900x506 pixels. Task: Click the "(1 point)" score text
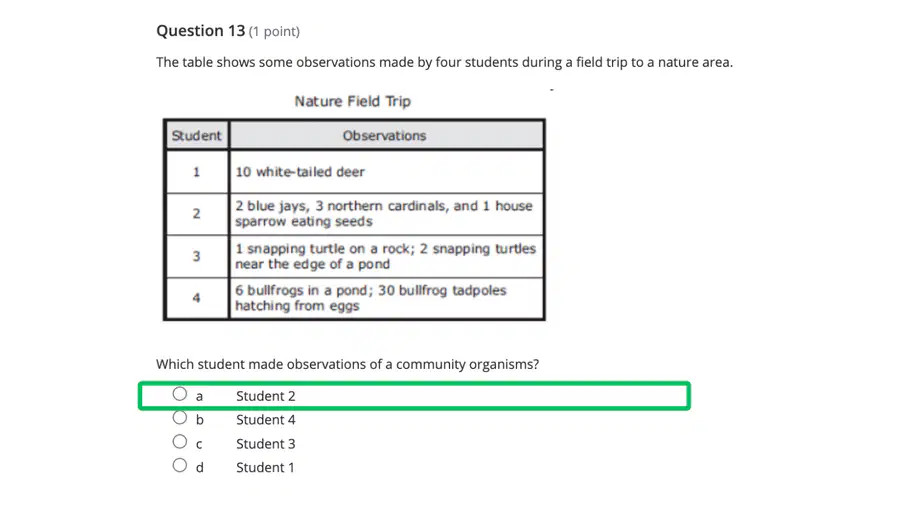point(274,32)
